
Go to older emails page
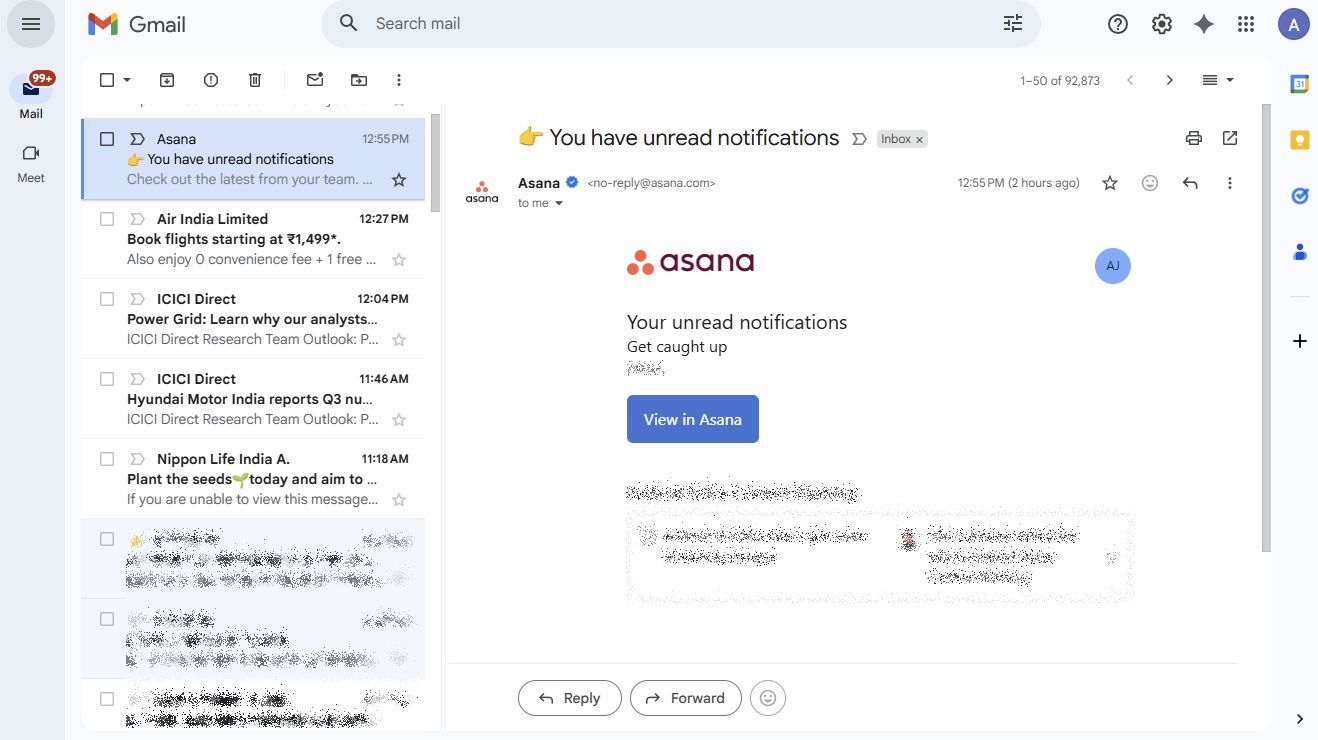(1170, 80)
